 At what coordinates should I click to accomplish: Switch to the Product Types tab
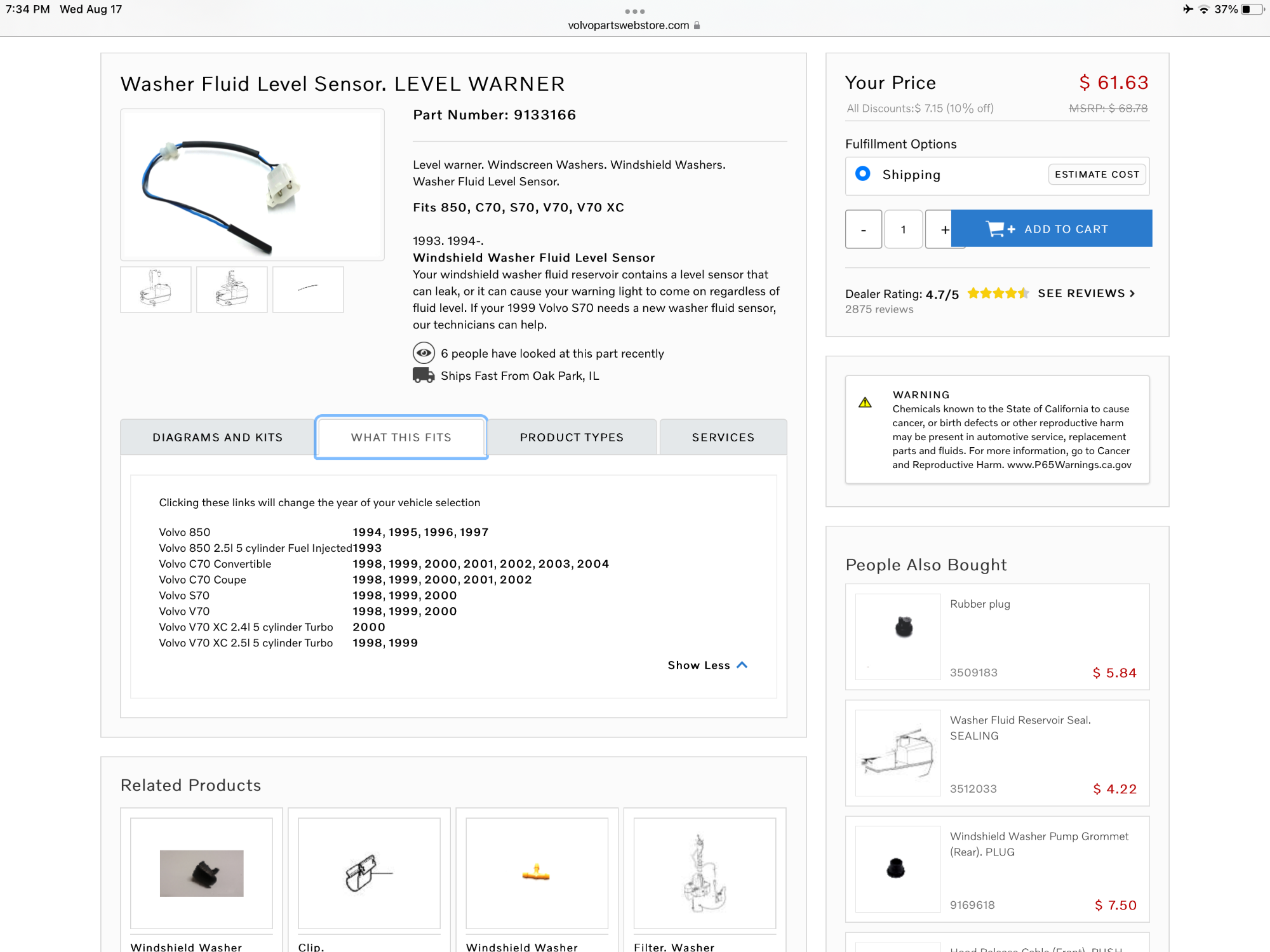coord(571,437)
